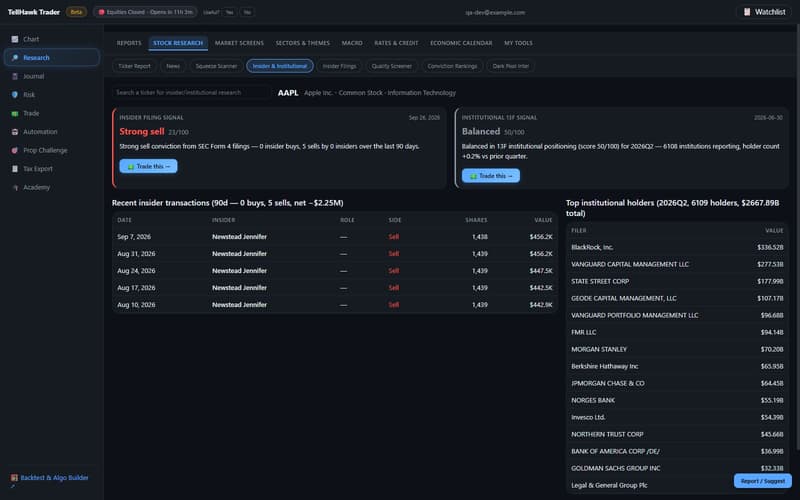
Task: Click Report / Suggest button
Action: (763, 481)
